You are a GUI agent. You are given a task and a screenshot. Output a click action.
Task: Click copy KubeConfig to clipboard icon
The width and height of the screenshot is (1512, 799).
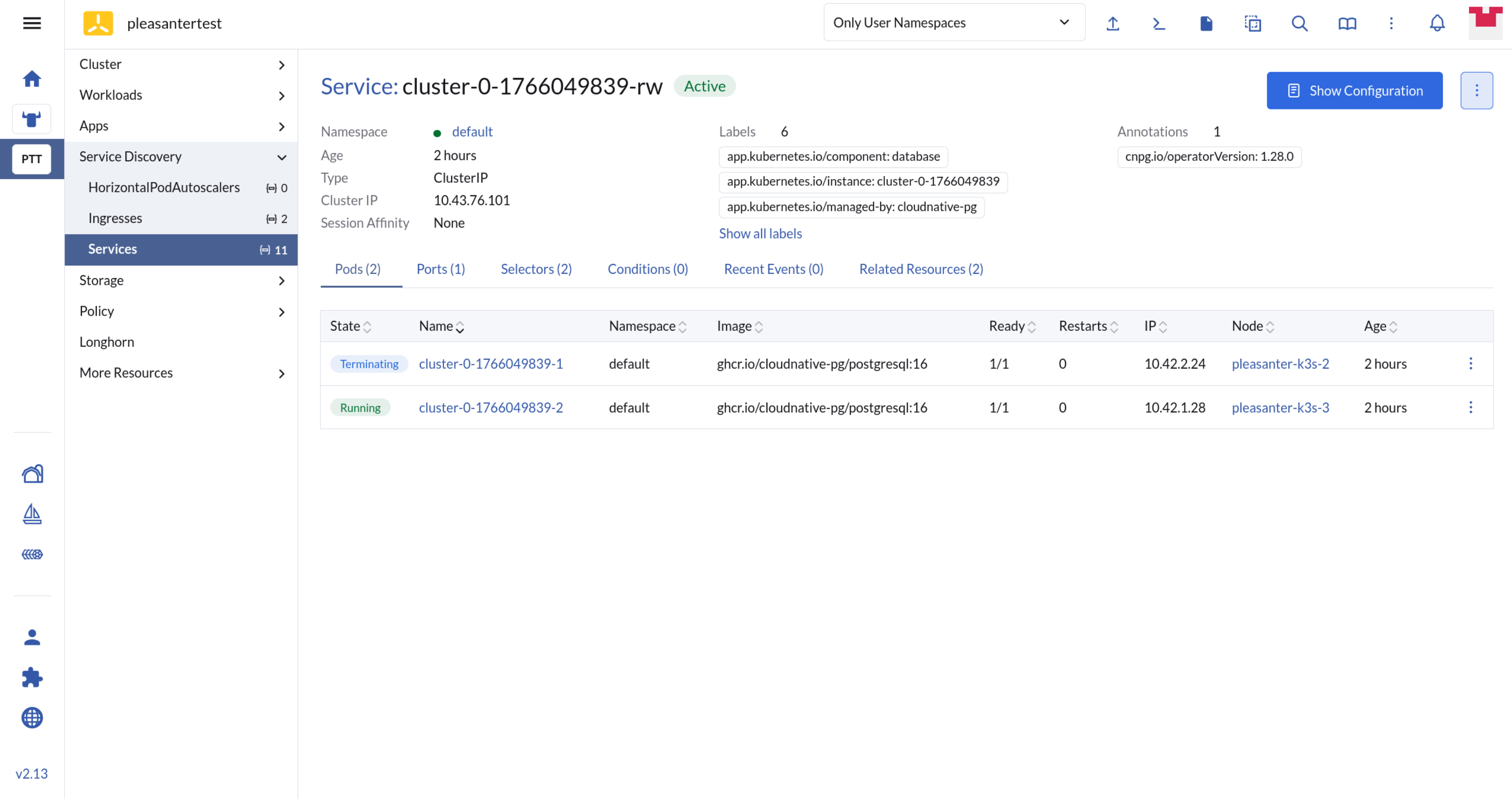pyautogui.click(x=1253, y=24)
